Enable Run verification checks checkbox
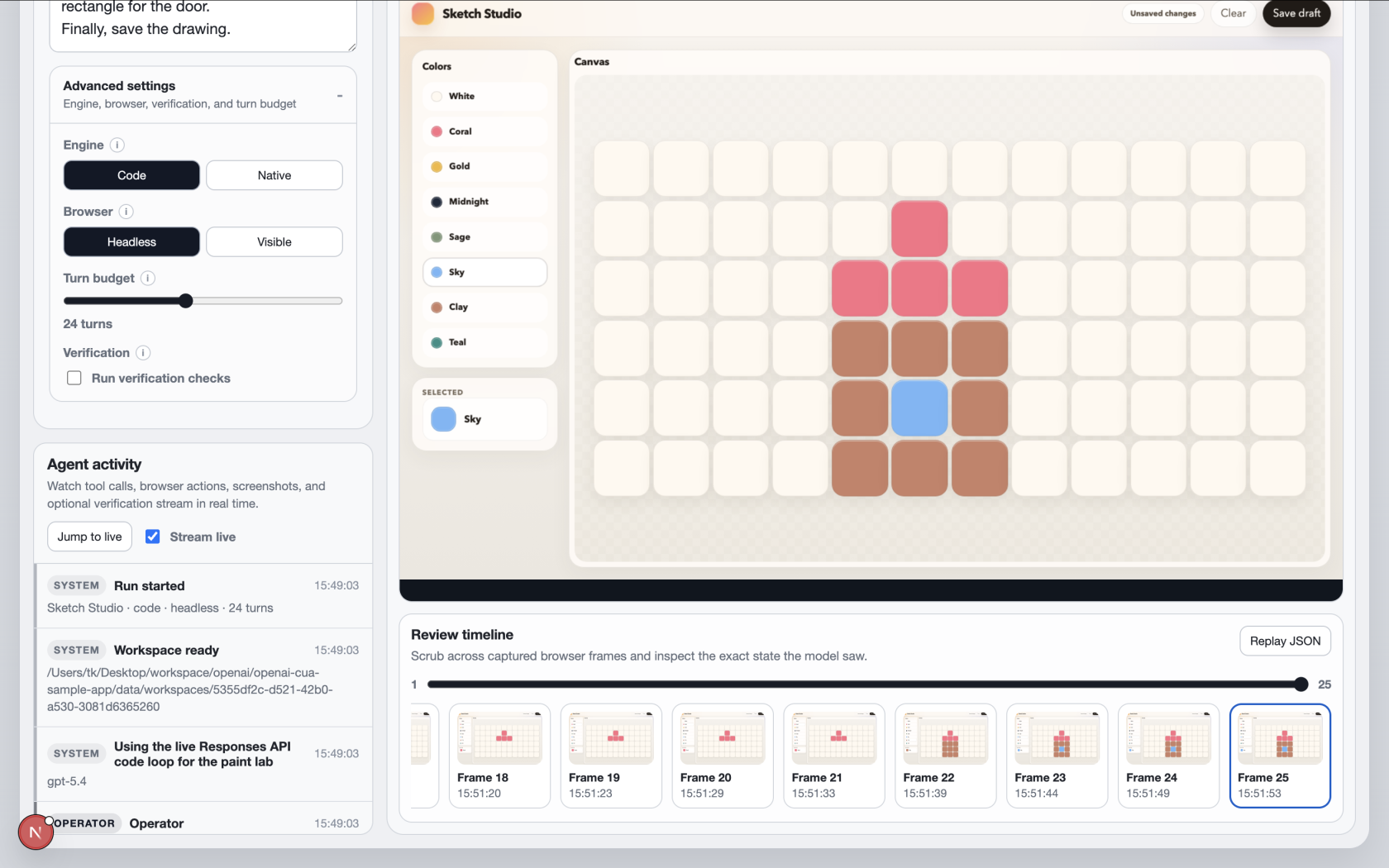This screenshot has width=1389, height=868. (x=74, y=378)
